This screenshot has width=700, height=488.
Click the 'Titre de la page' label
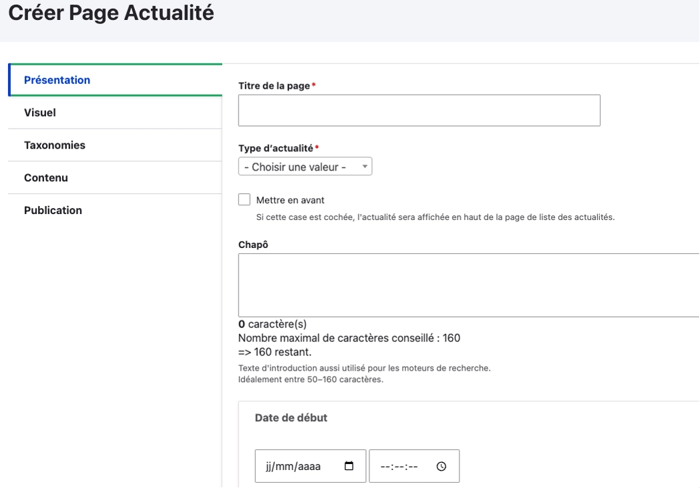274,86
